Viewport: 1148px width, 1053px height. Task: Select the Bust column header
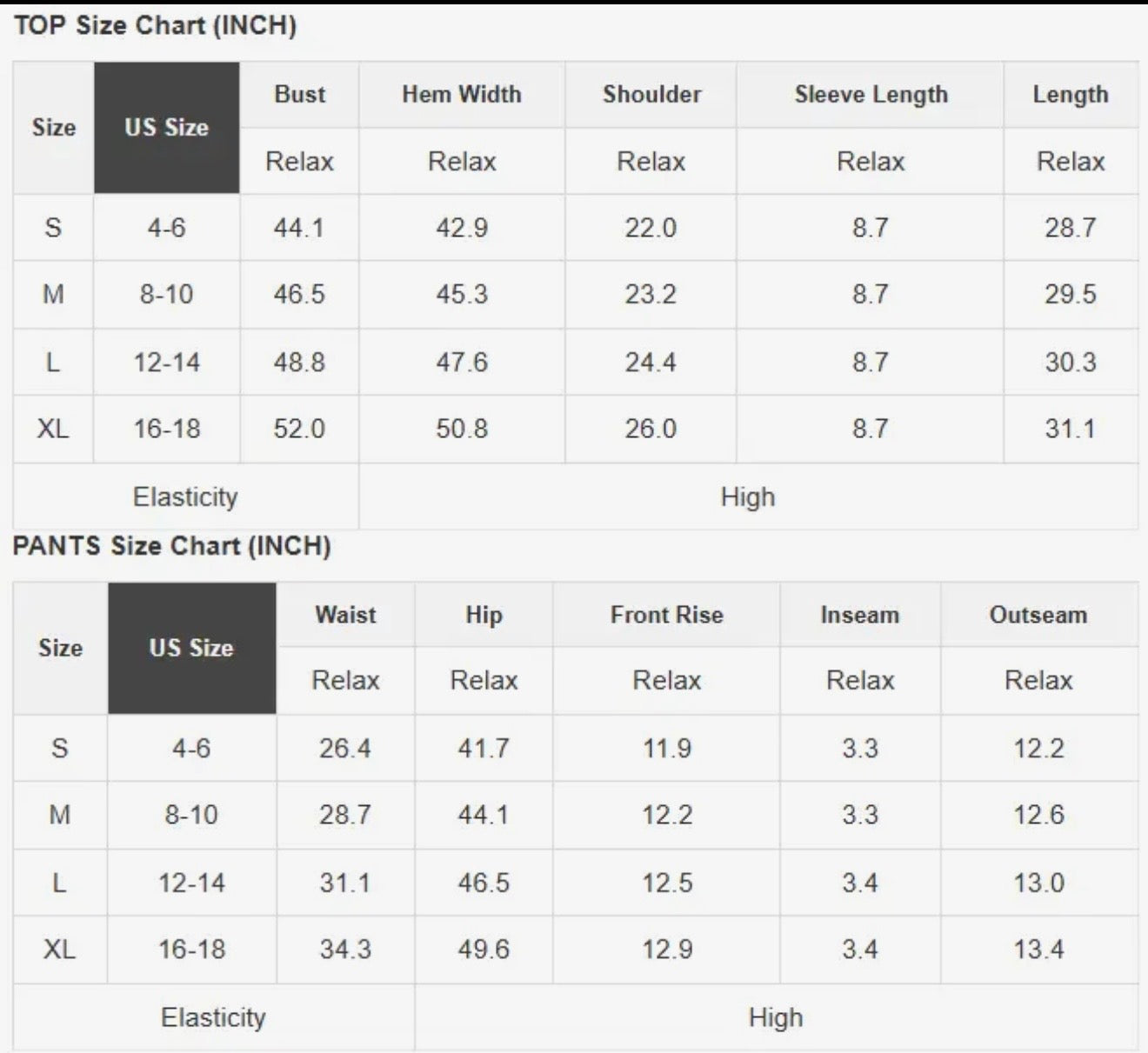tap(299, 95)
